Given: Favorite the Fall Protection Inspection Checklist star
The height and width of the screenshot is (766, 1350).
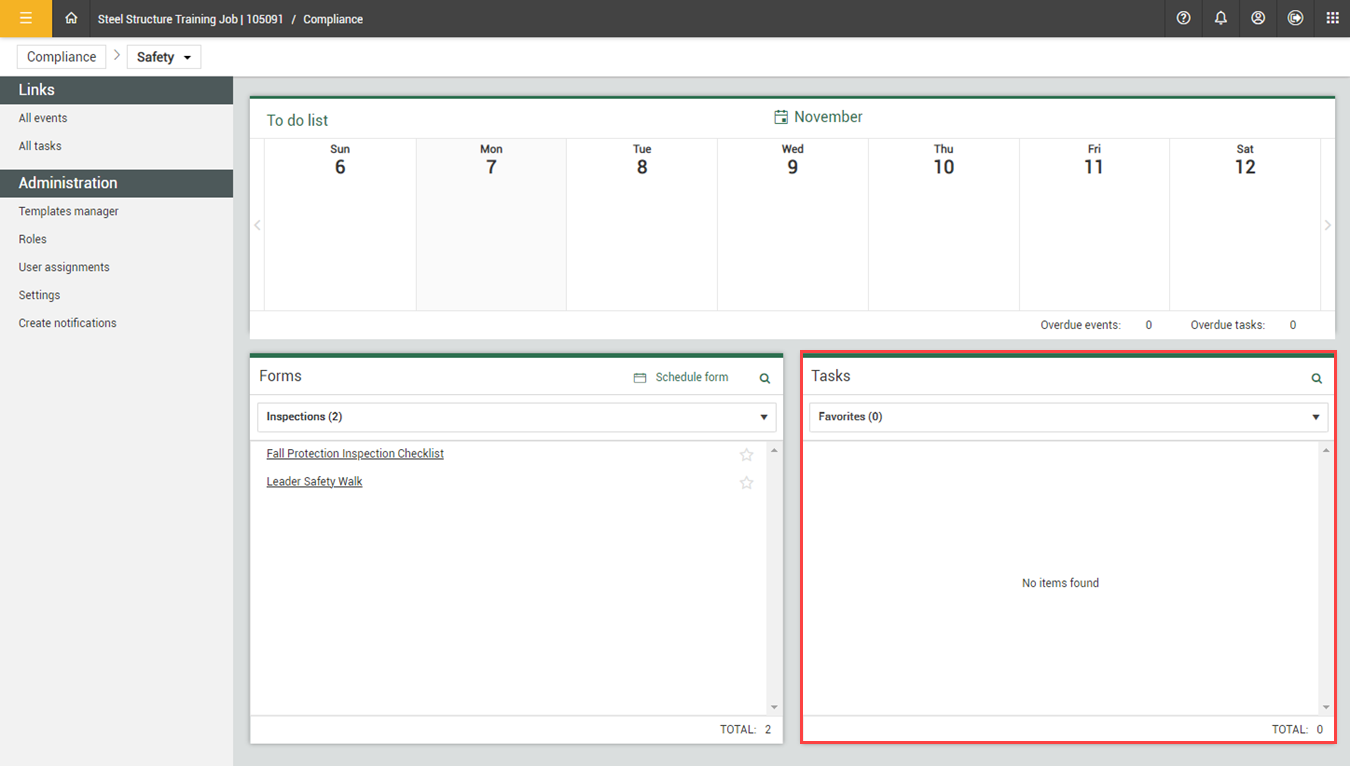Looking at the screenshot, I should [x=746, y=455].
